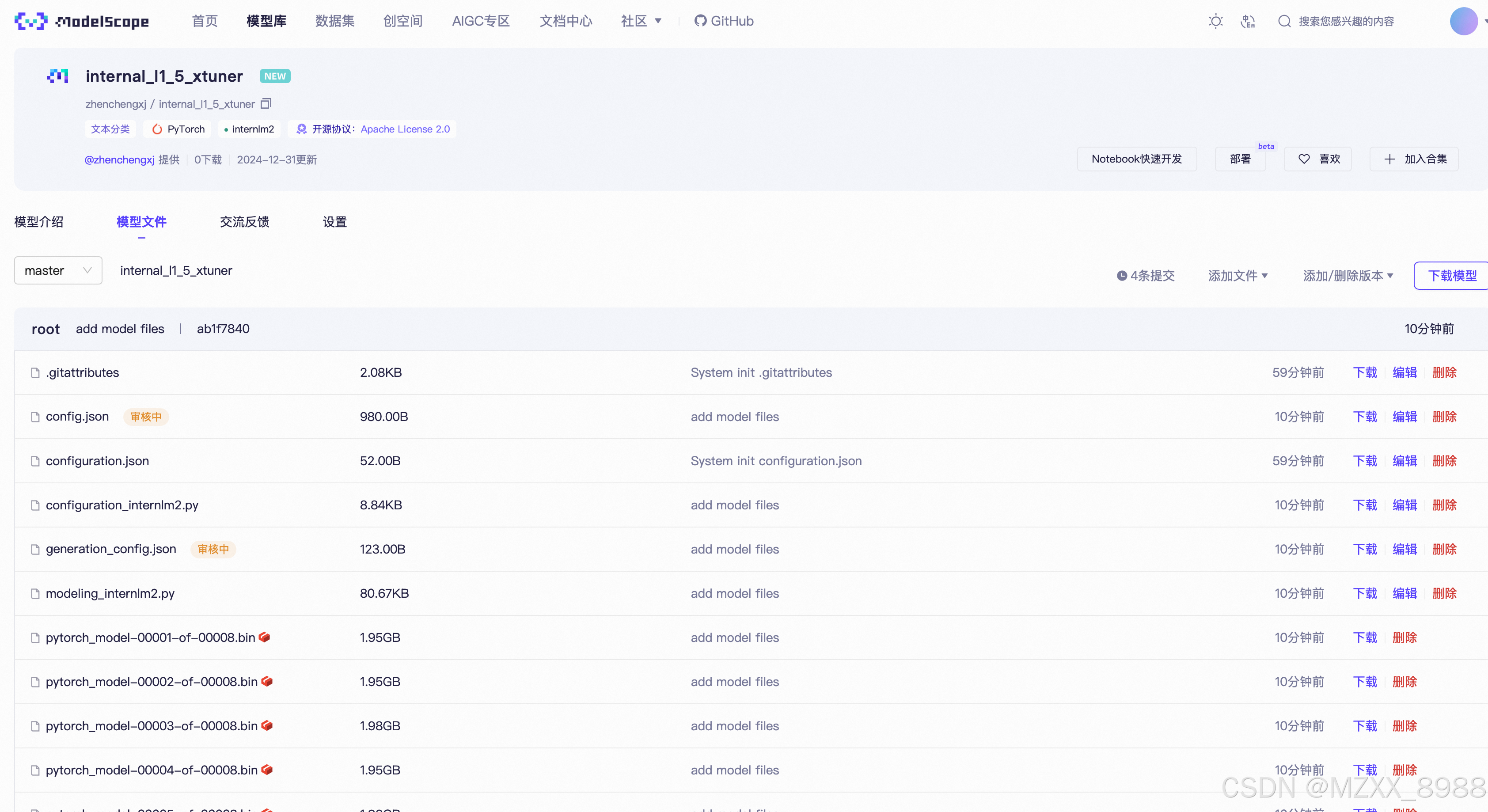Click the 搜索您感兴趣的内容 search field
This screenshot has height=812, width=1488.
coord(1346,21)
